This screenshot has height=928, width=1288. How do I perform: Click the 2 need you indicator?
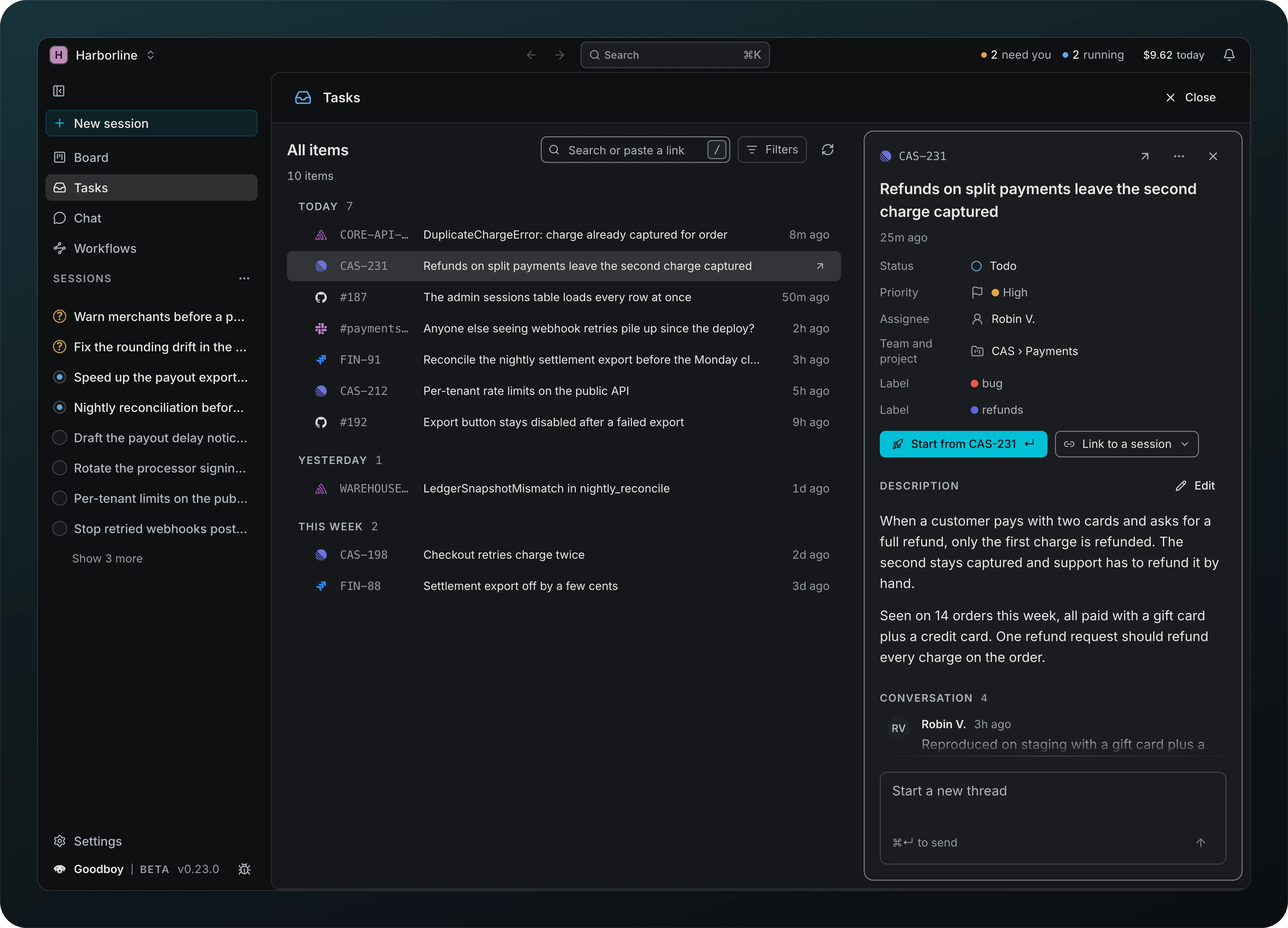tap(1016, 55)
